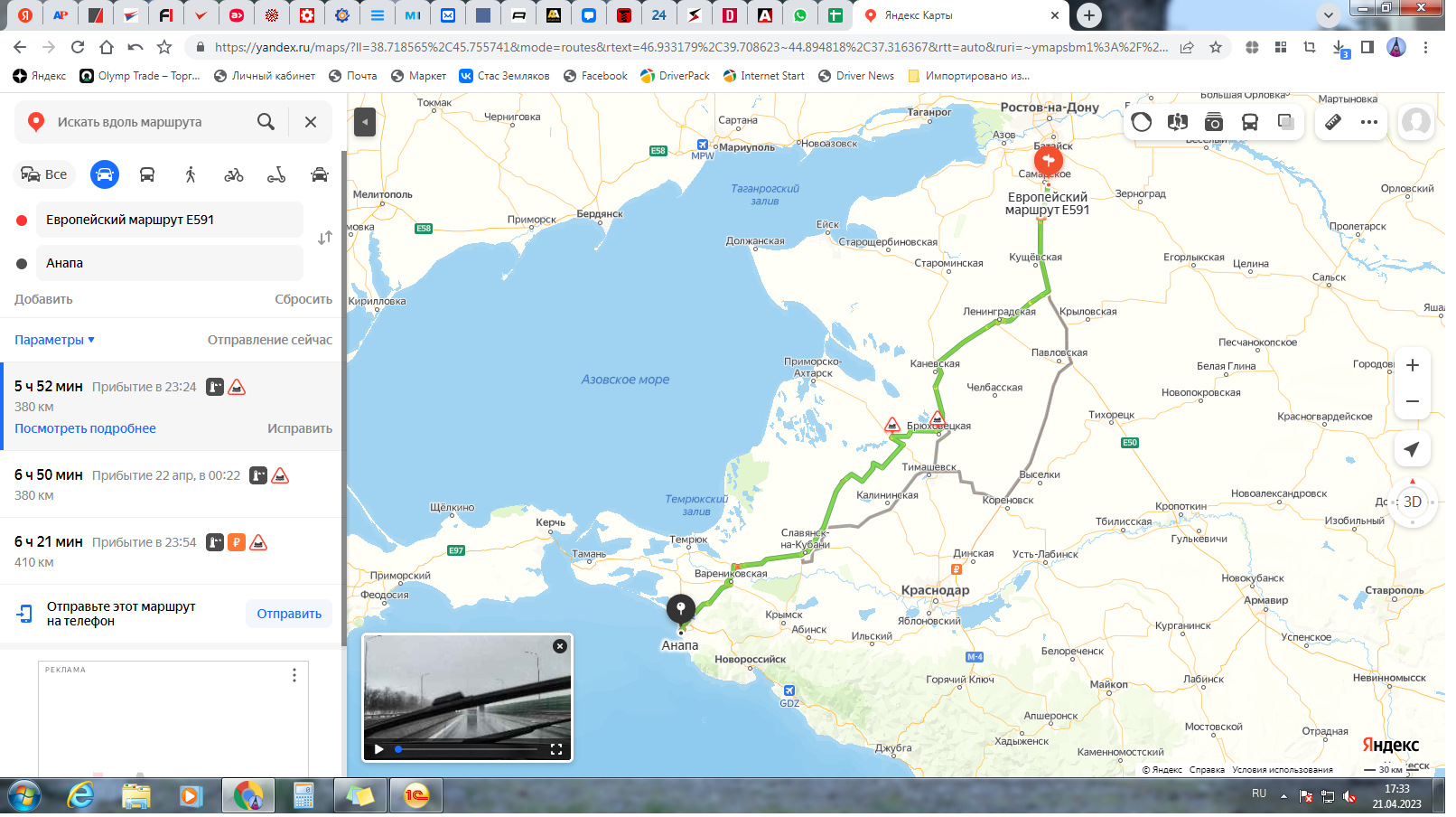The image size is (1456, 817).
Task: Toggle moving public transport layer
Action: click(1250, 122)
